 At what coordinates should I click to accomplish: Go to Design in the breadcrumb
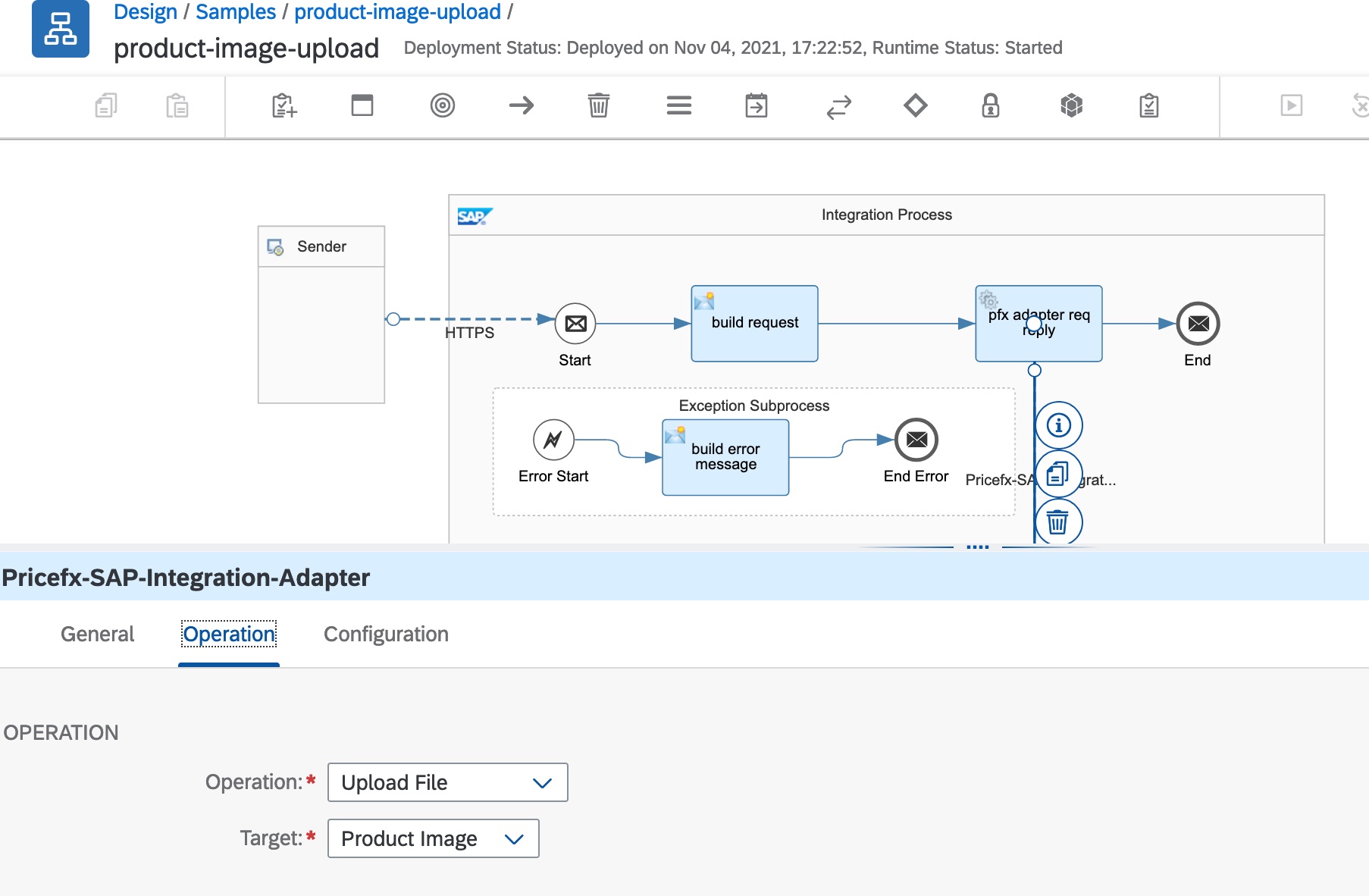tap(145, 12)
